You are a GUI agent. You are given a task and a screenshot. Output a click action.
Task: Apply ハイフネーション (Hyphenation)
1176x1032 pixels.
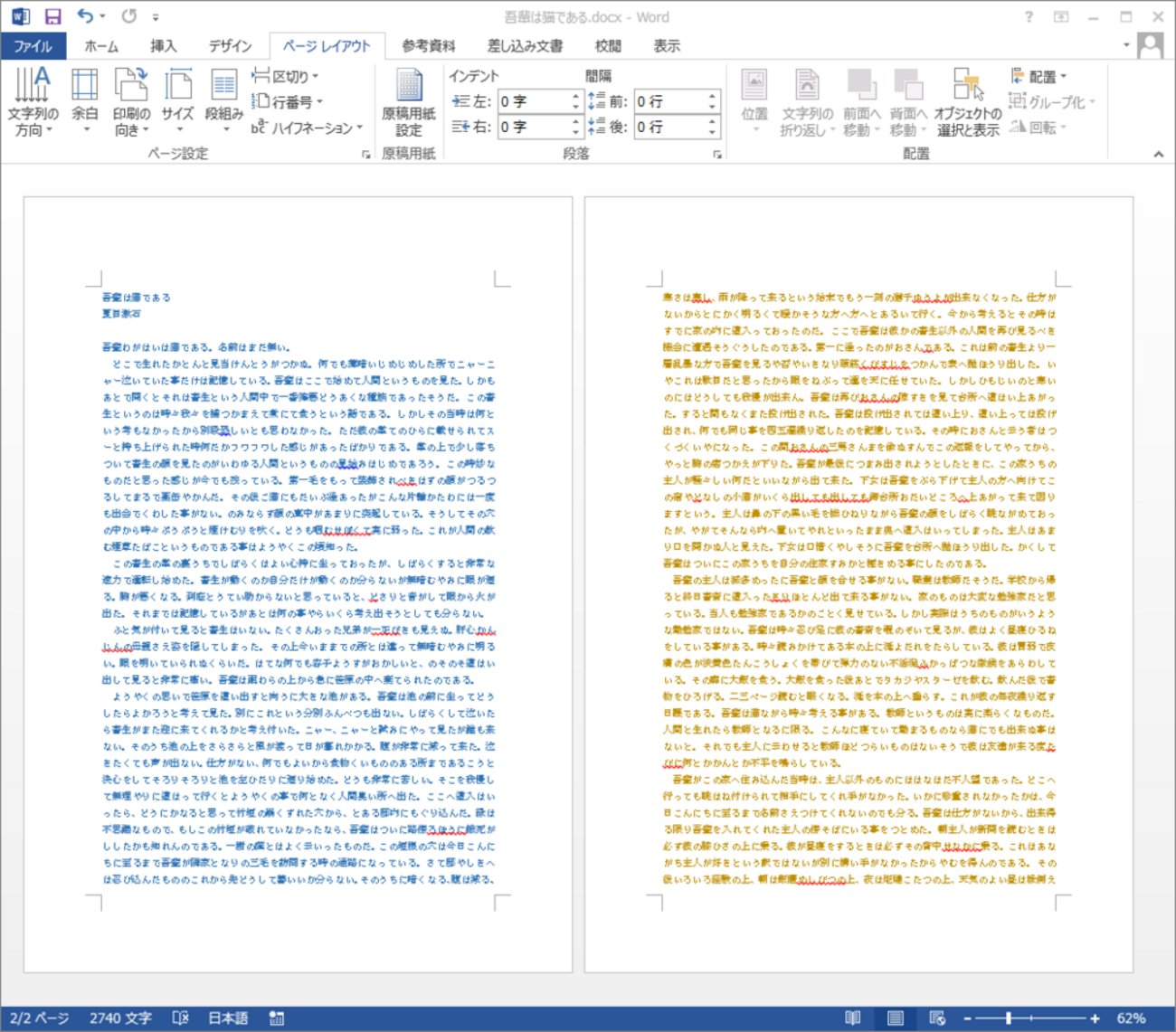[306, 128]
